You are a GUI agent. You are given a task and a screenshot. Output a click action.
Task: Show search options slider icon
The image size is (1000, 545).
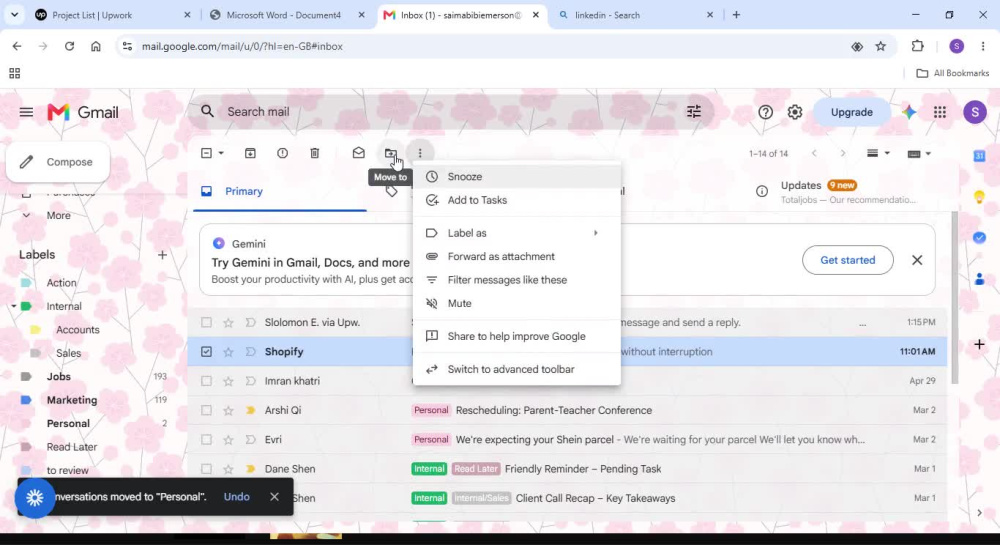tap(694, 112)
